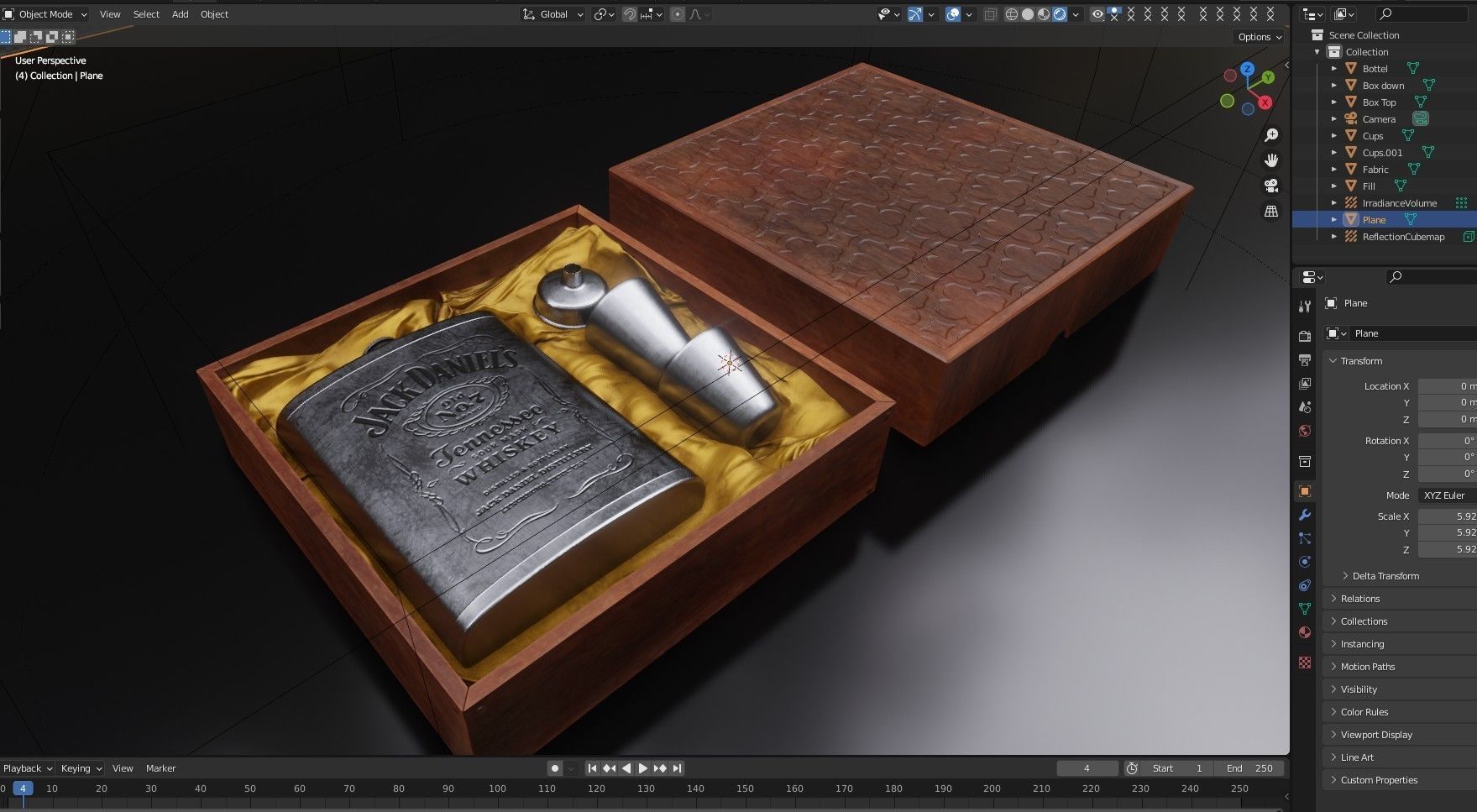This screenshot has height=812, width=1477.
Task: Switch to solid viewport shading
Action: tap(1028, 14)
